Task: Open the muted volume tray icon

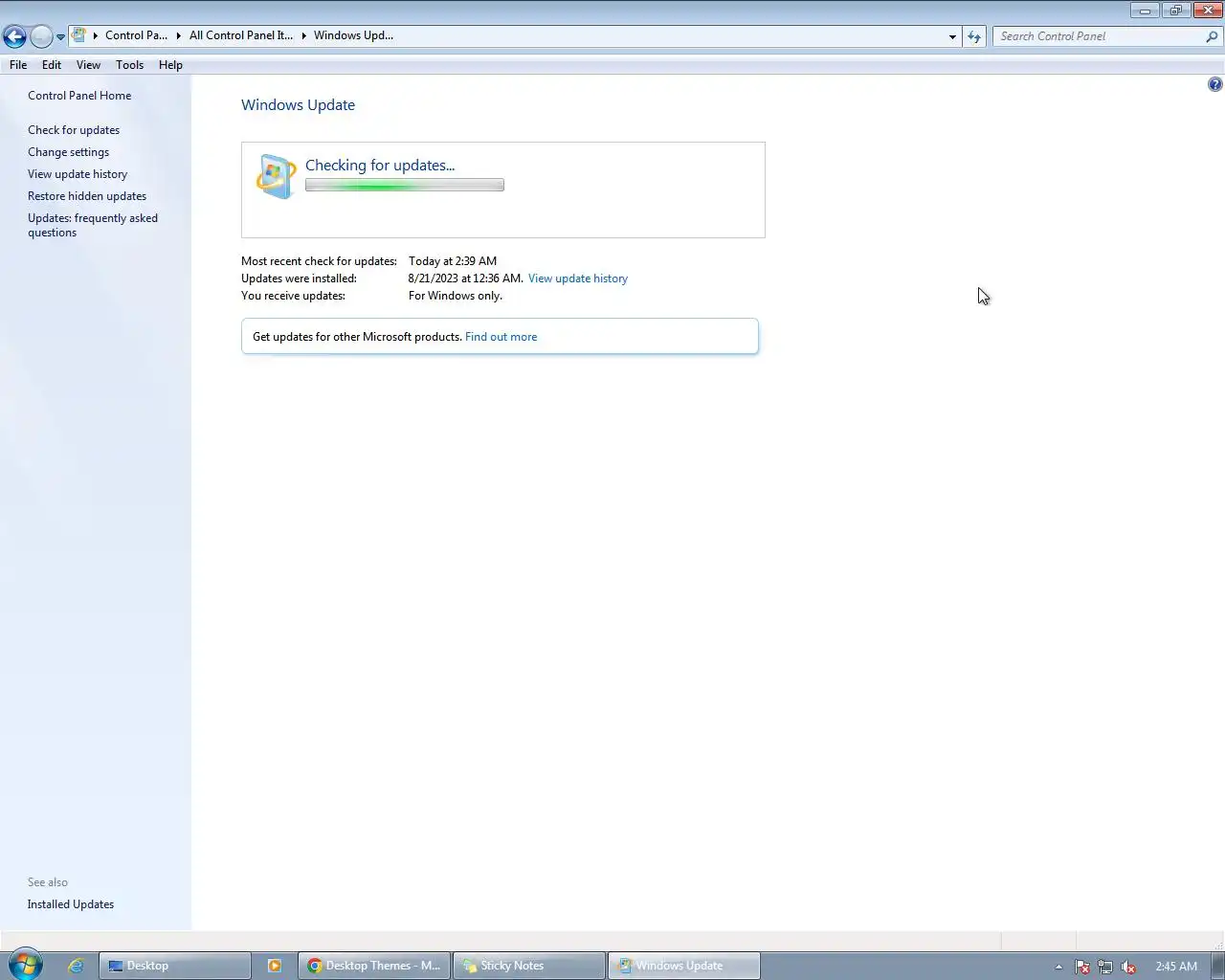Action: (1128, 967)
